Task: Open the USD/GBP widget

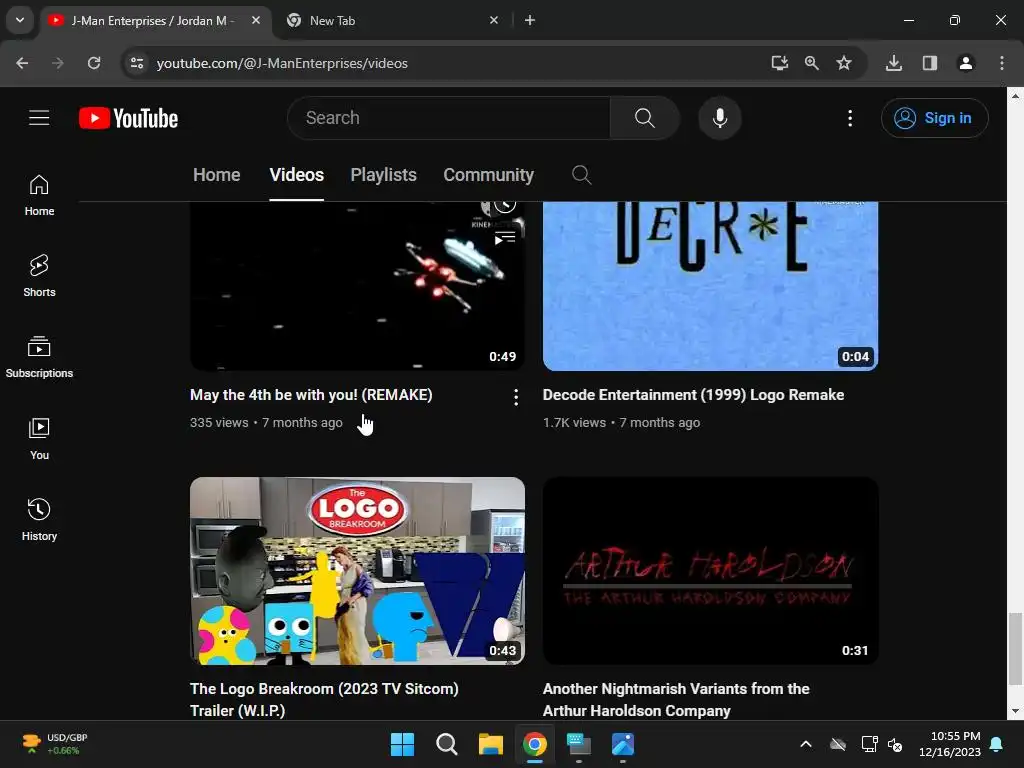Action: coord(54,744)
